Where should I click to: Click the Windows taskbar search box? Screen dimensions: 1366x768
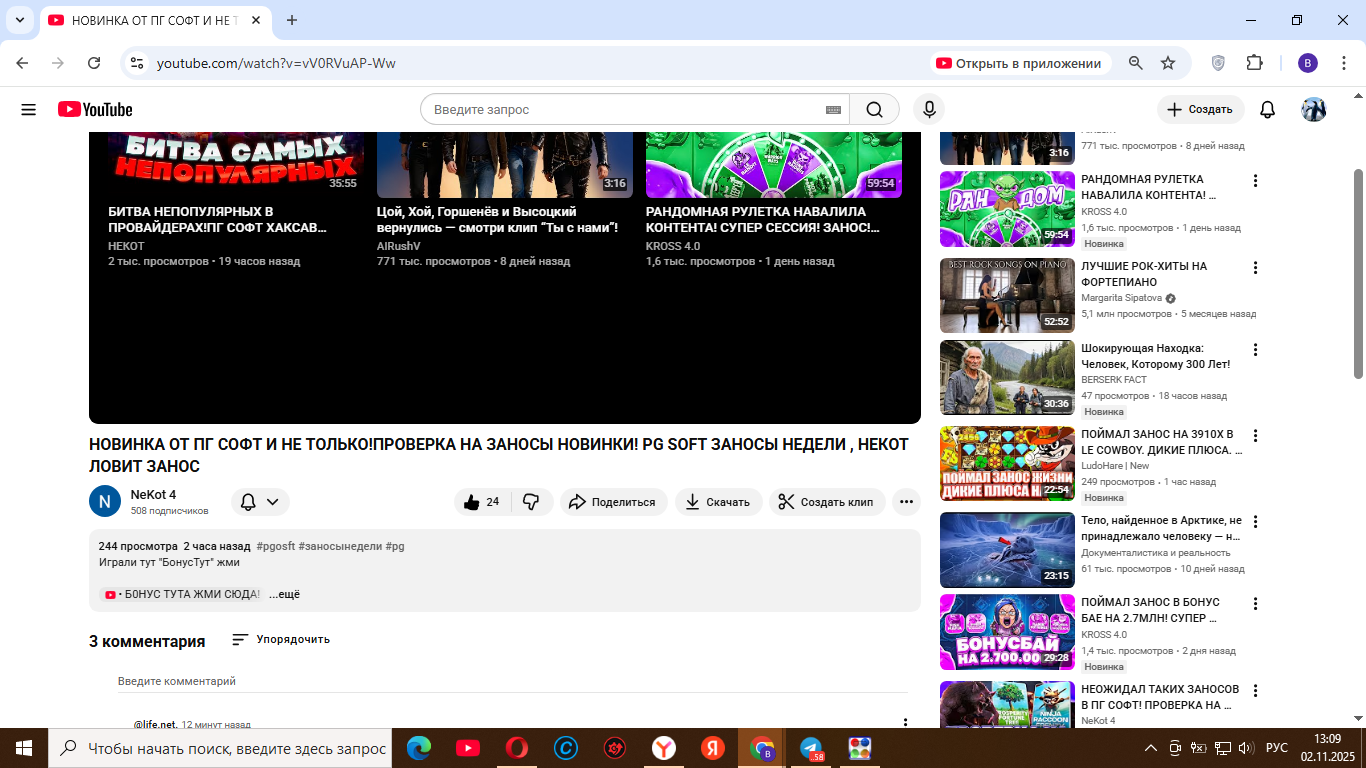pyautogui.click(x=220, y=748)
